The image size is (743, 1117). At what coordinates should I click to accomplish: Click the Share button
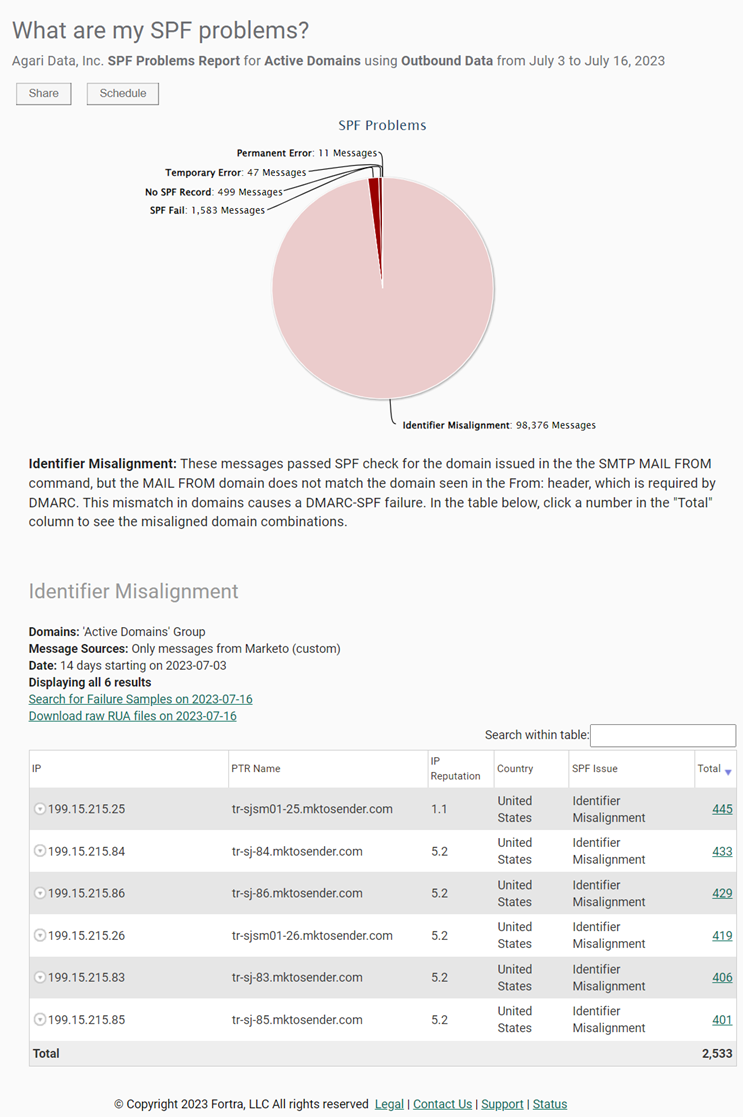click(x=43, y=93)
